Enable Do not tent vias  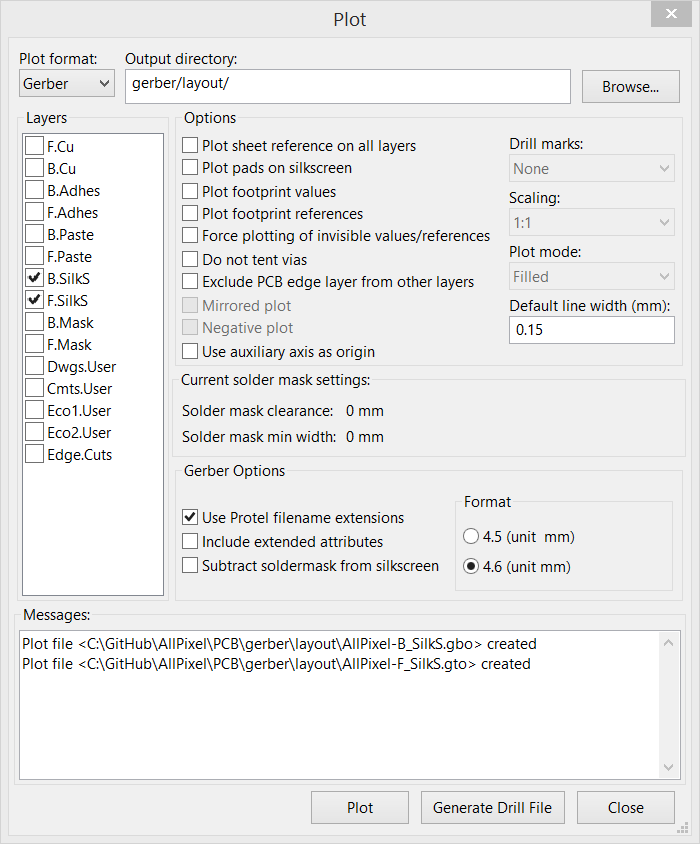coord(190,259)
